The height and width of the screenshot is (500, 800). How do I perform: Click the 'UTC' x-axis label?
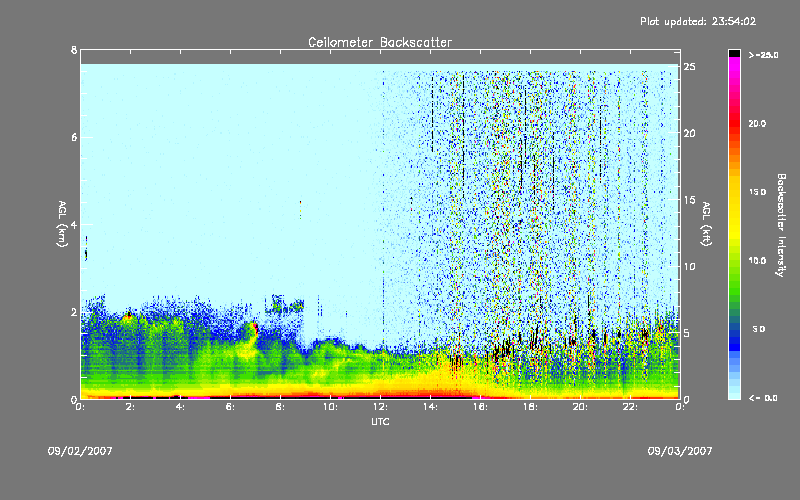(x=380, y=421)
